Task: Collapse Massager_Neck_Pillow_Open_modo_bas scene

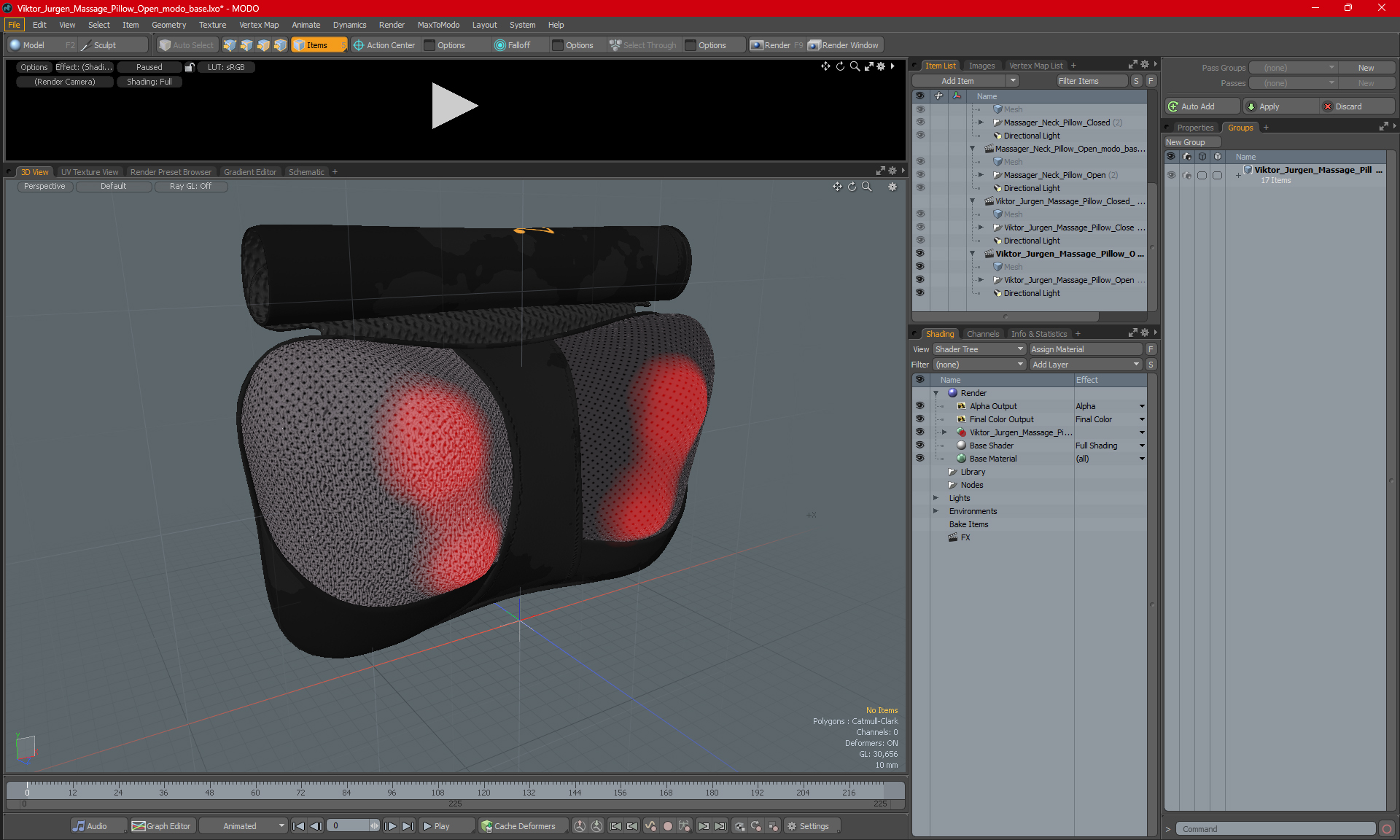Action: [972, 149]
